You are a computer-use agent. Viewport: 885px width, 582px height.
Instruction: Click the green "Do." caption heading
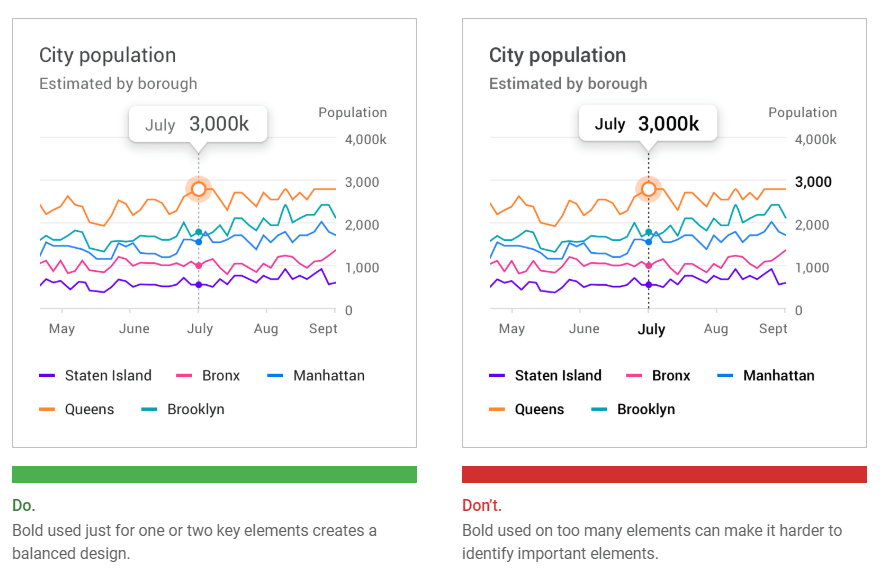coord(24,505)
